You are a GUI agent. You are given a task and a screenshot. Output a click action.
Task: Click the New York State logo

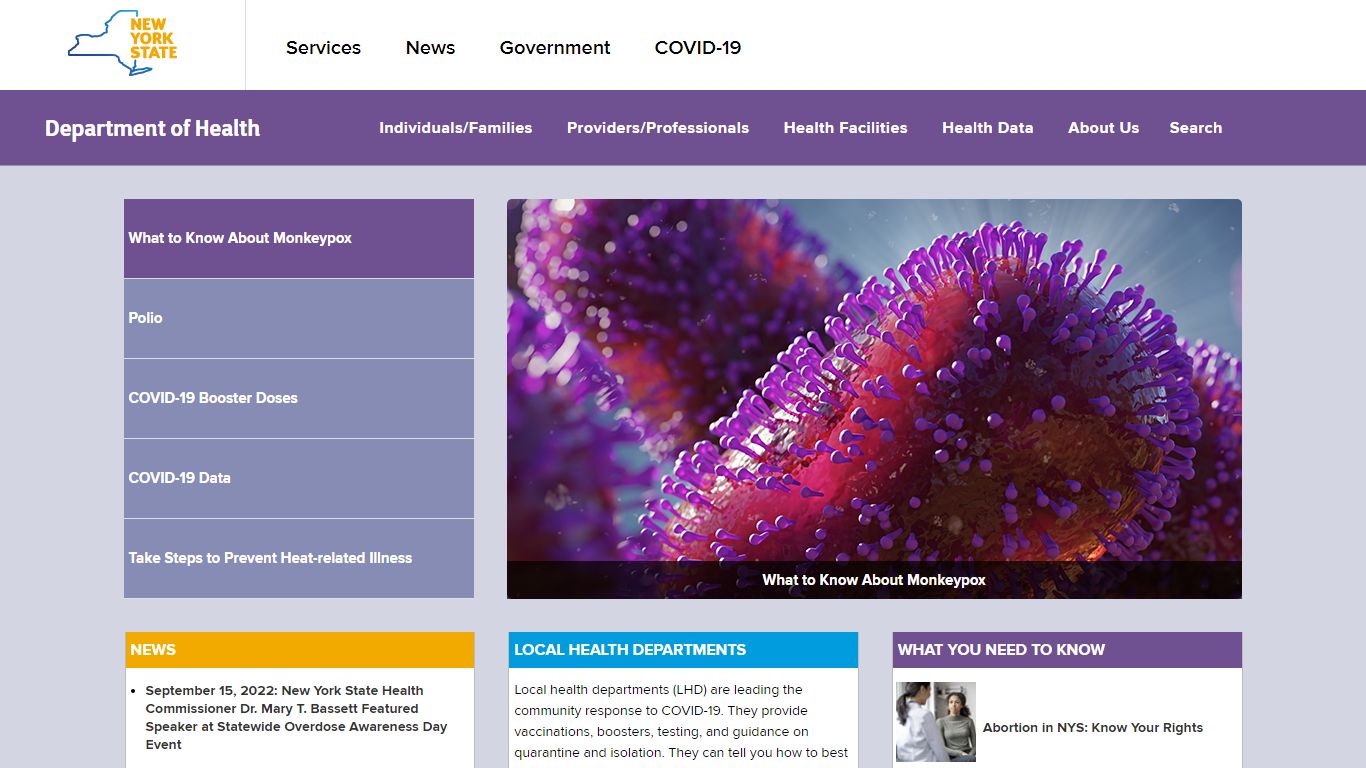pyautogui.click(x=122, y=43)
